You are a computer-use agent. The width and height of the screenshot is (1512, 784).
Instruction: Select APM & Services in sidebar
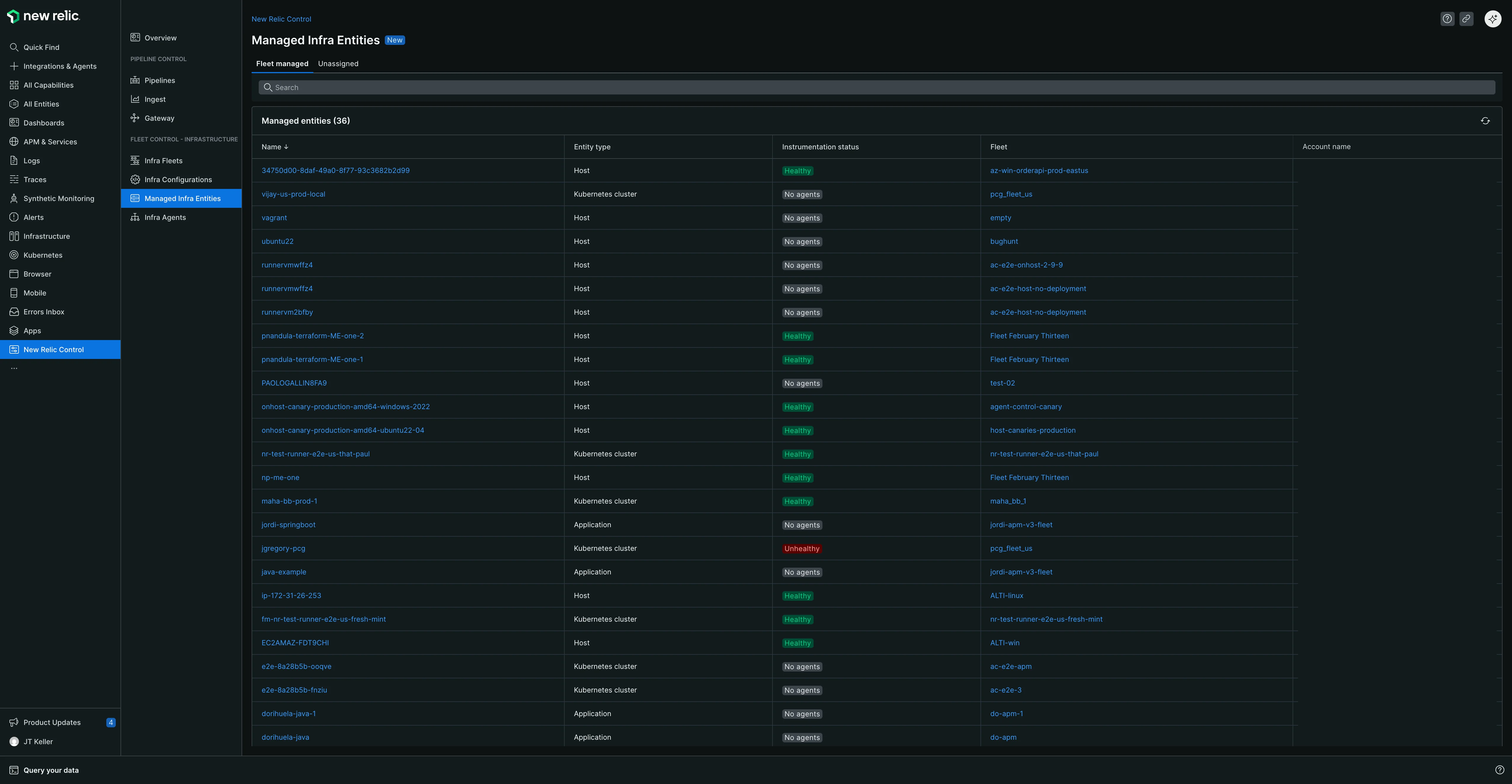tap(50, 141)
